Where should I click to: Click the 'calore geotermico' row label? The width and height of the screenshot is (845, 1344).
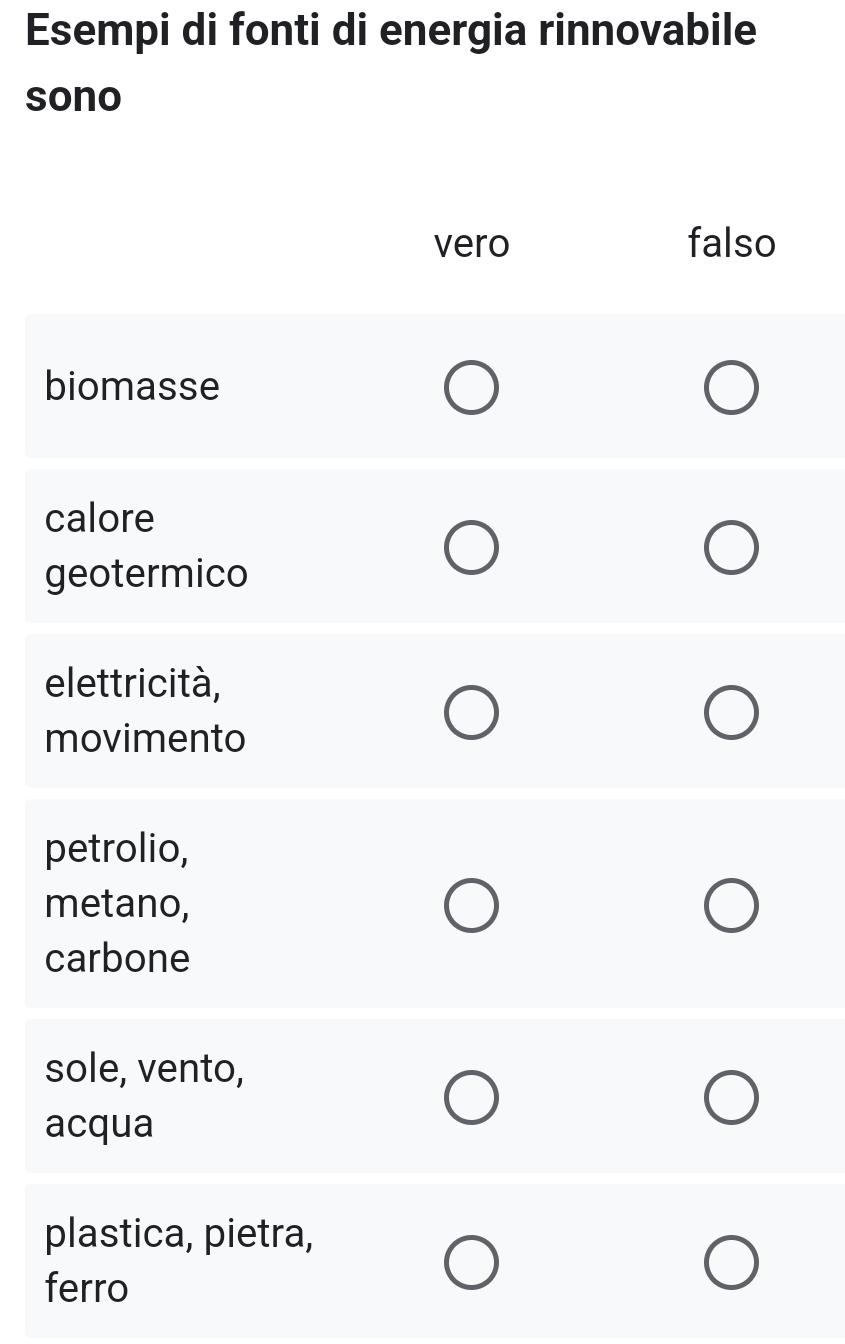coord(146,546)
